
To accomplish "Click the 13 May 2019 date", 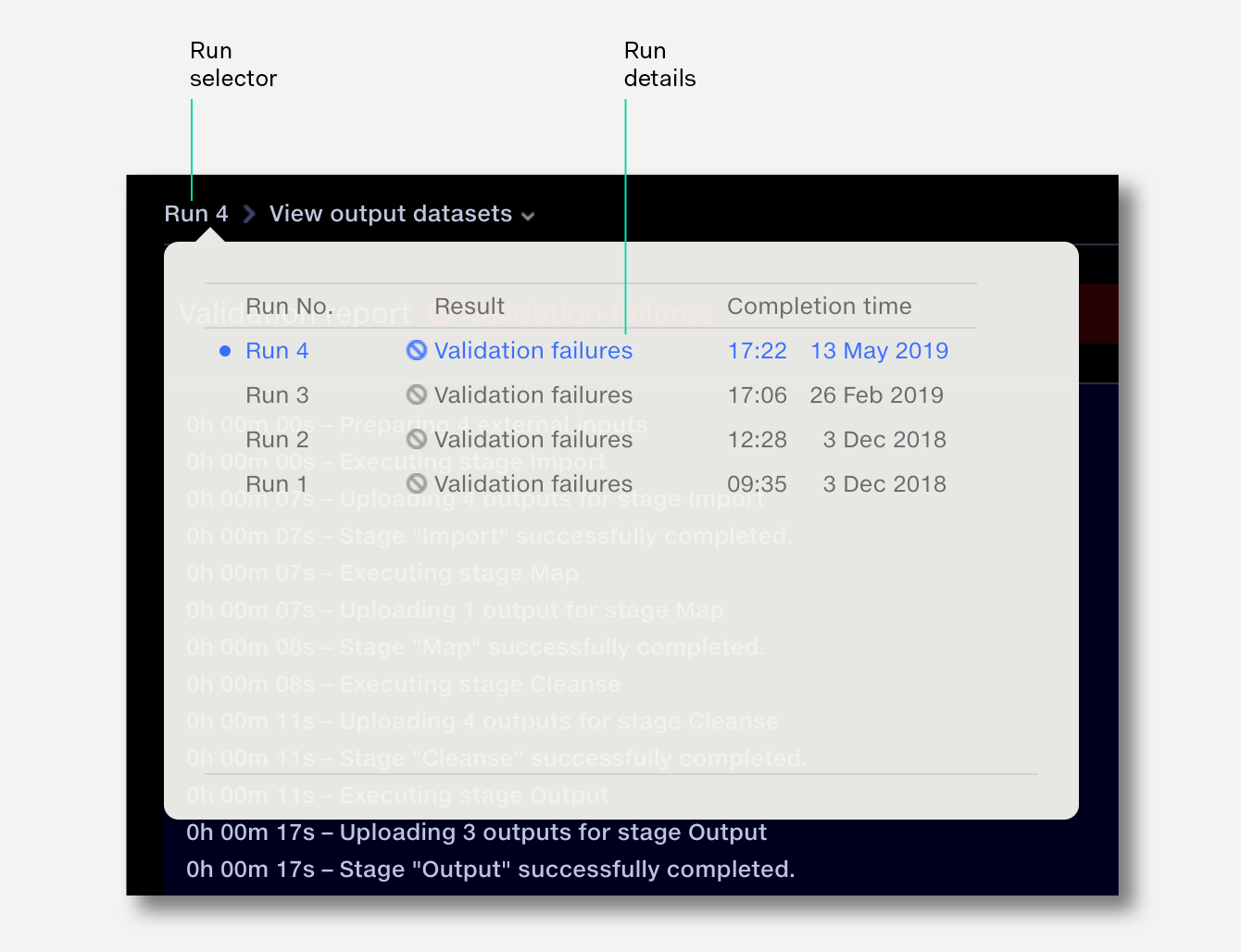I will (879, 351).
